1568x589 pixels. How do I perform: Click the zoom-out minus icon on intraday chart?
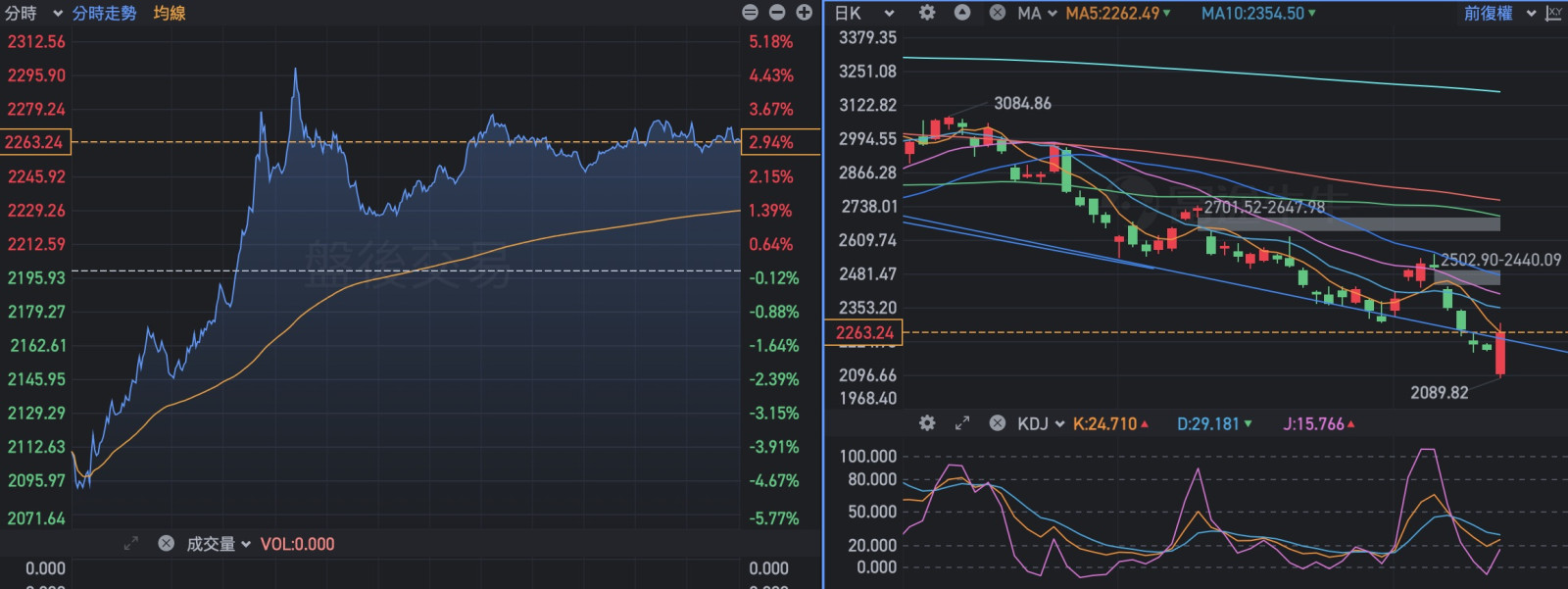click(x=777, y=13)
